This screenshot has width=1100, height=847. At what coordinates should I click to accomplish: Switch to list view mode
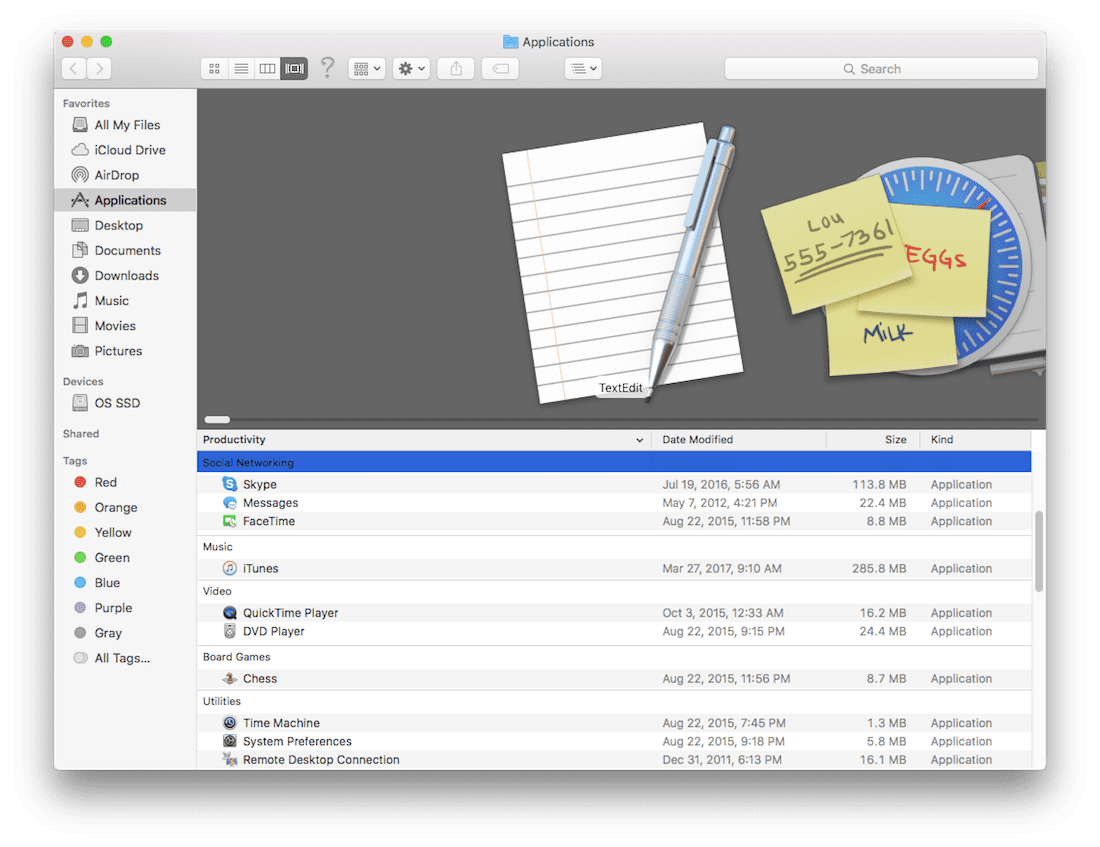coord(241,69)
